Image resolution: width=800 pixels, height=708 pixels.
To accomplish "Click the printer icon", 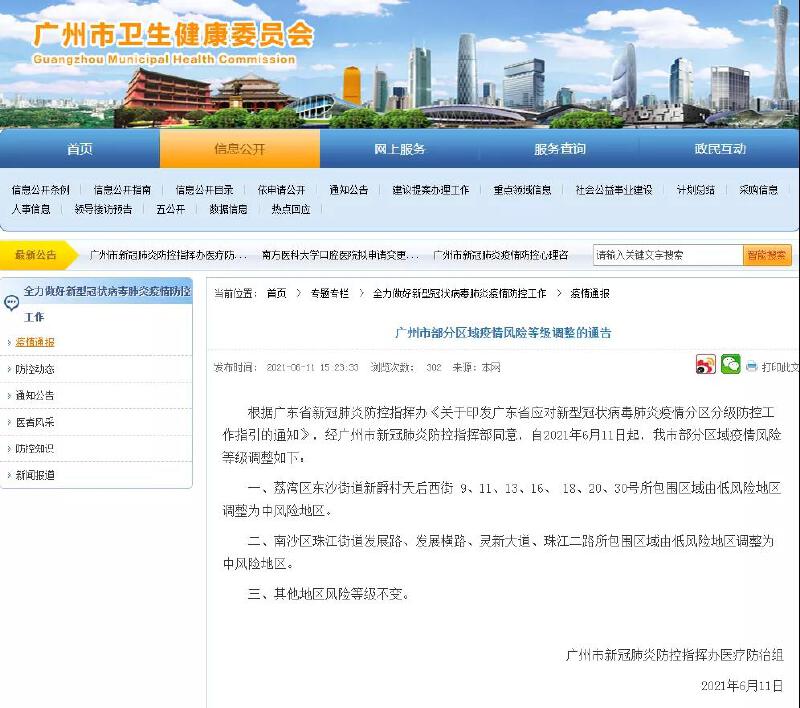I will point(752,367).
